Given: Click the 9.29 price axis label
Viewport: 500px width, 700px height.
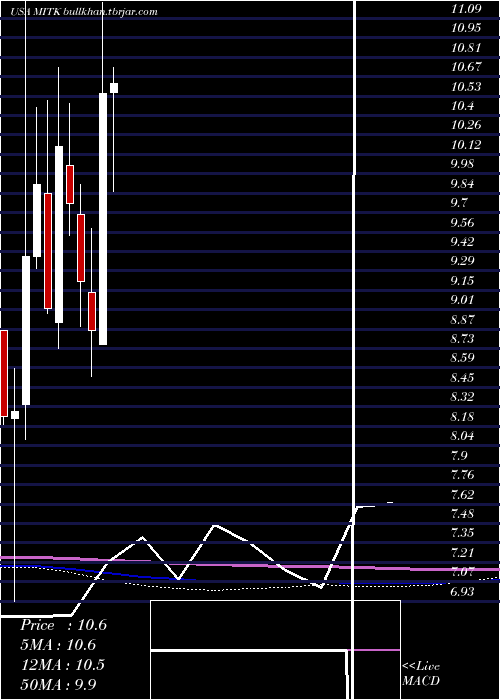Looking at the screenshot, I should (x=462, y=260).
